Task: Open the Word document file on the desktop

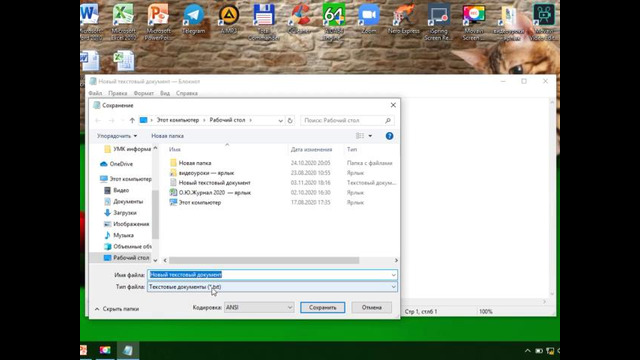Action: [x=90, y=60]
